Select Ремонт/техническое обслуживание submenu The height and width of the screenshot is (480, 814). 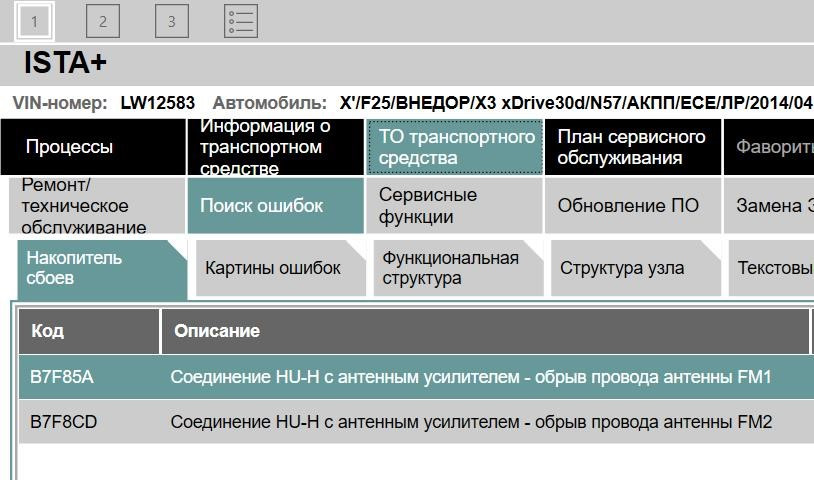[97, 205]
